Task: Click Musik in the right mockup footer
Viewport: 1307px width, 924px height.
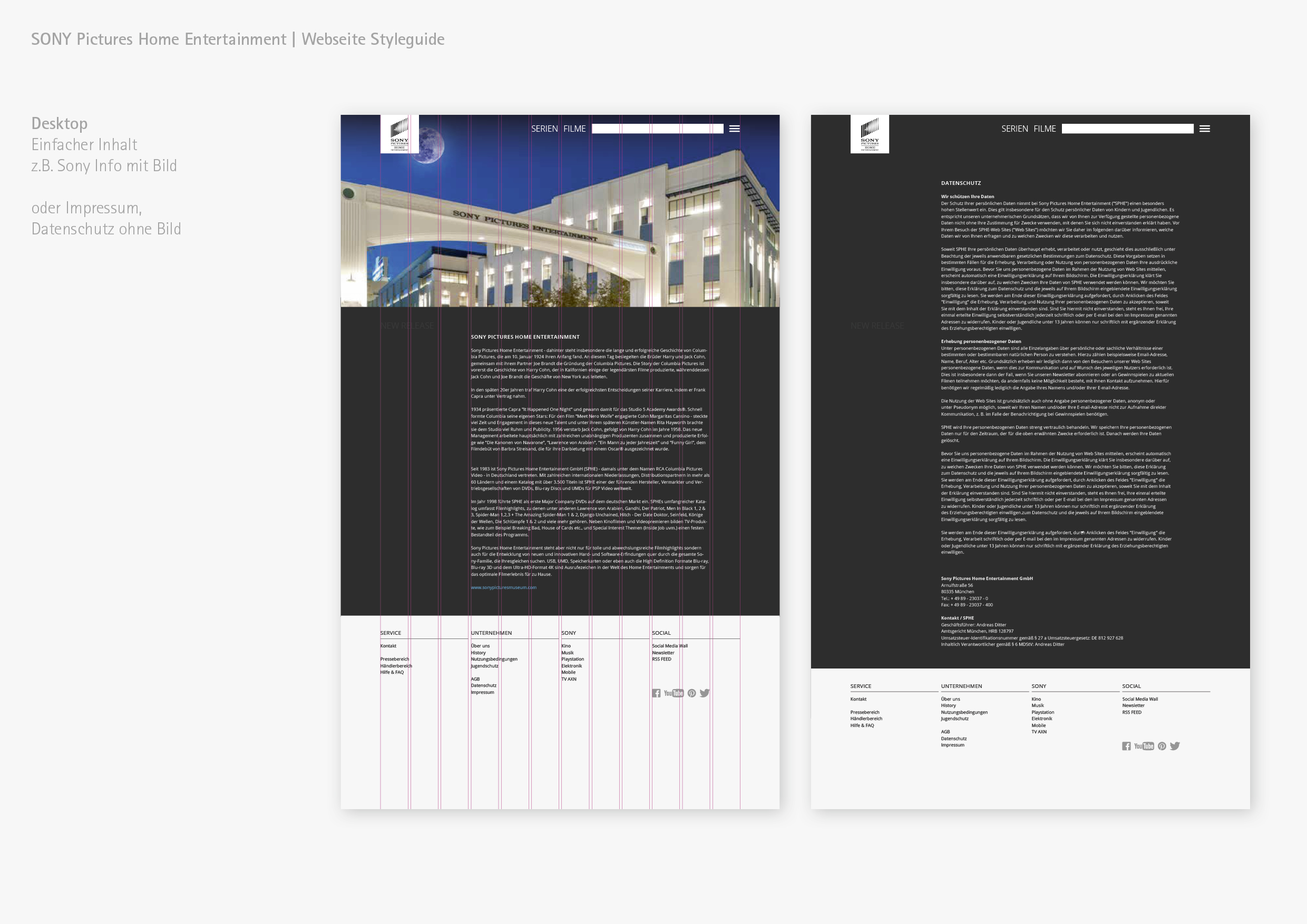Action: click(1038, 705)
